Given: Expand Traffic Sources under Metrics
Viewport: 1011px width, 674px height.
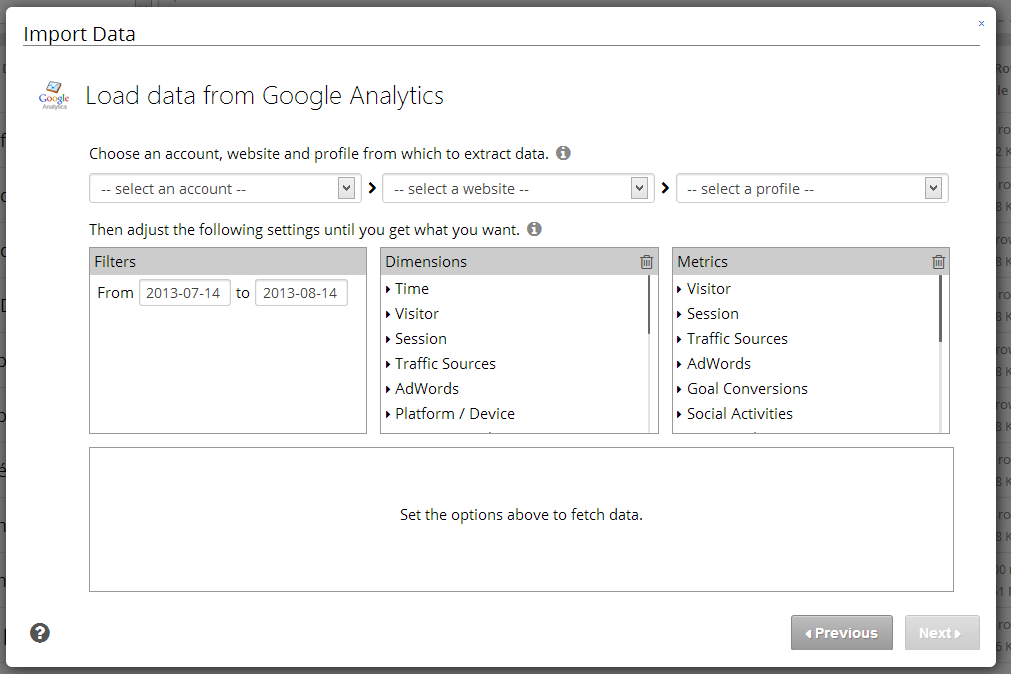Looking at the screenshot, I should click(732, 339).
